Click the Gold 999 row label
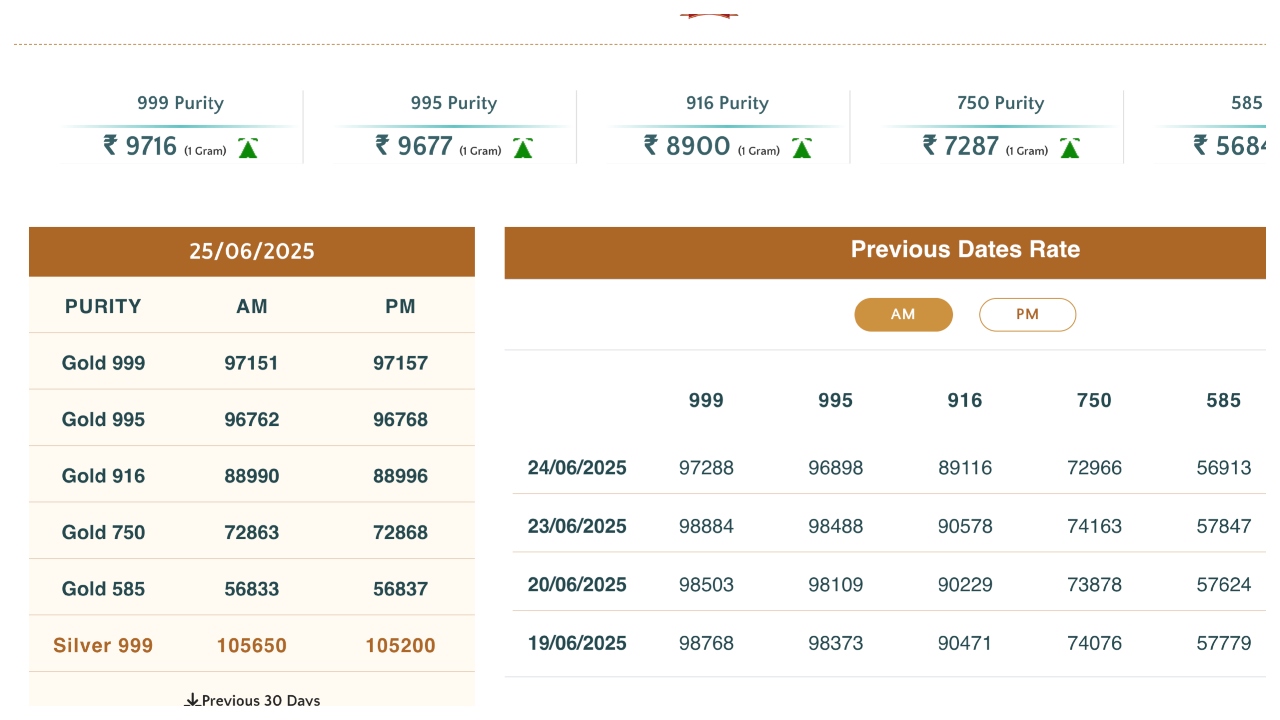 pyautogui.click(x=103, y=363)
